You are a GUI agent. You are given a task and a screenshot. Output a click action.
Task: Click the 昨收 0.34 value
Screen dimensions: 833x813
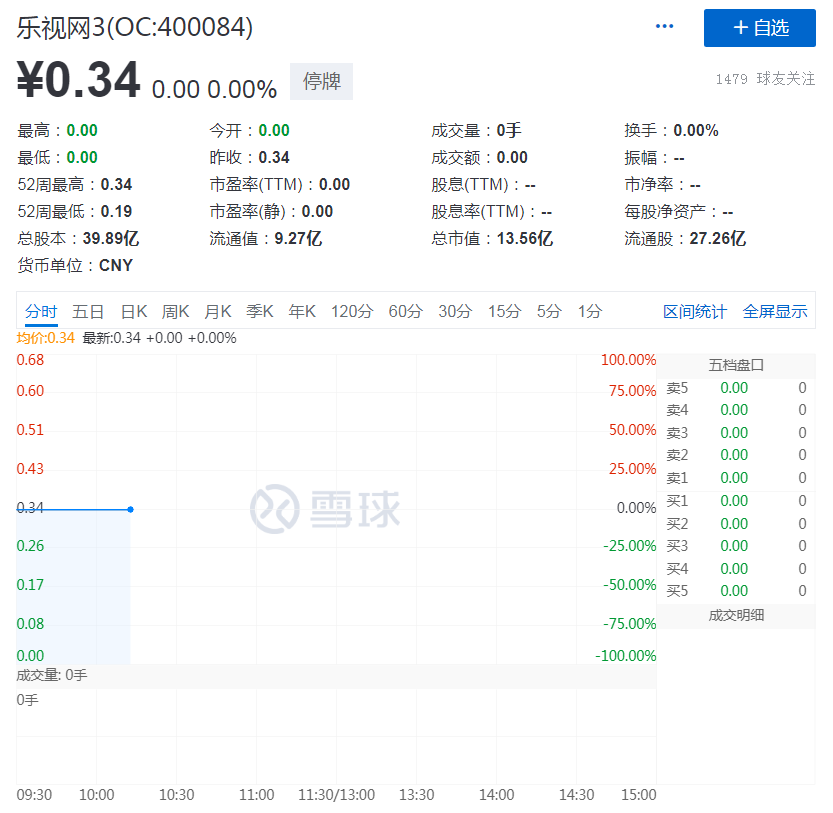274,157
